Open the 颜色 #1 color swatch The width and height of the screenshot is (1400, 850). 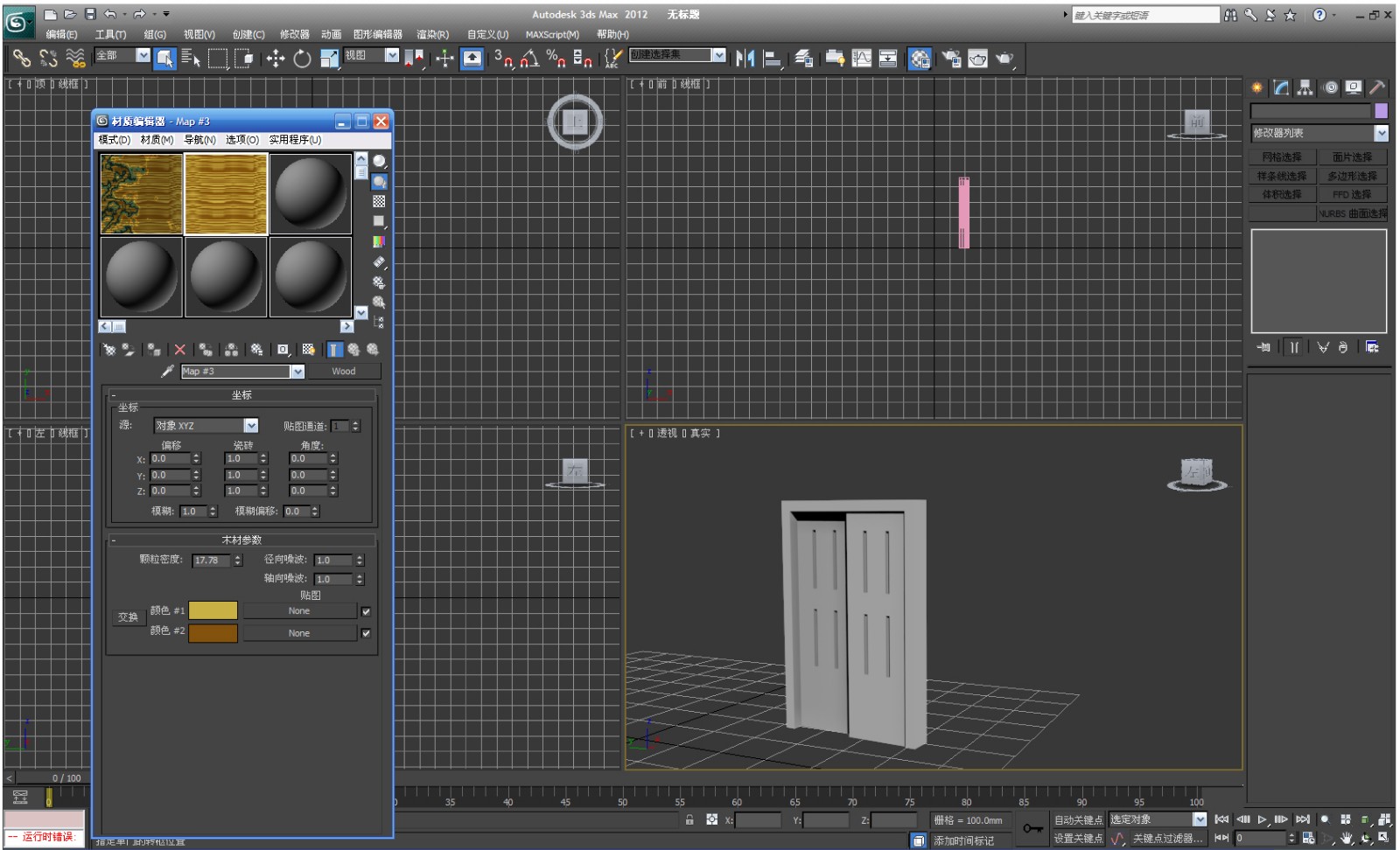coord(213,610)
